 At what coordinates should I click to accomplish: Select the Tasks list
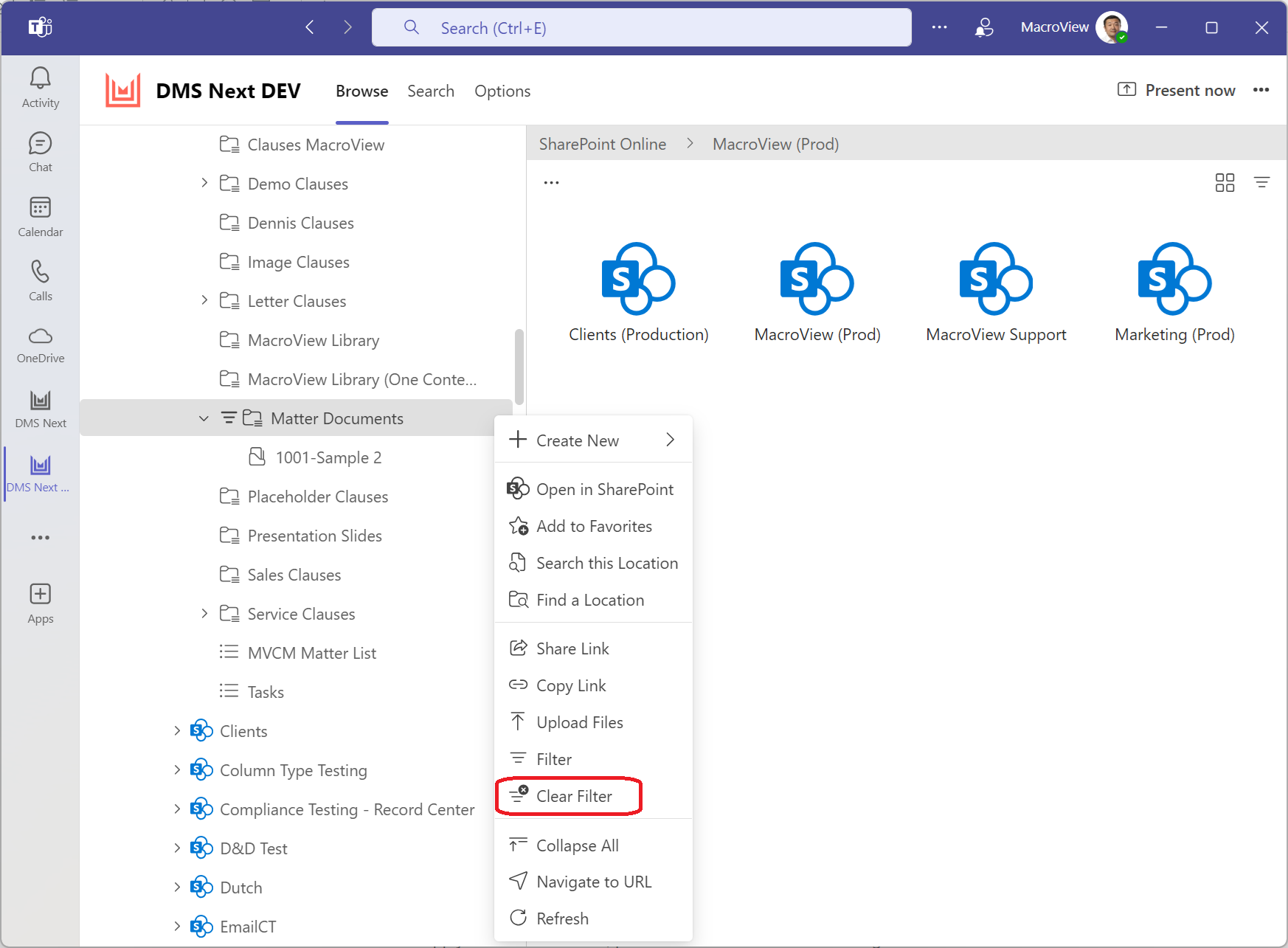tap(266, 692)
